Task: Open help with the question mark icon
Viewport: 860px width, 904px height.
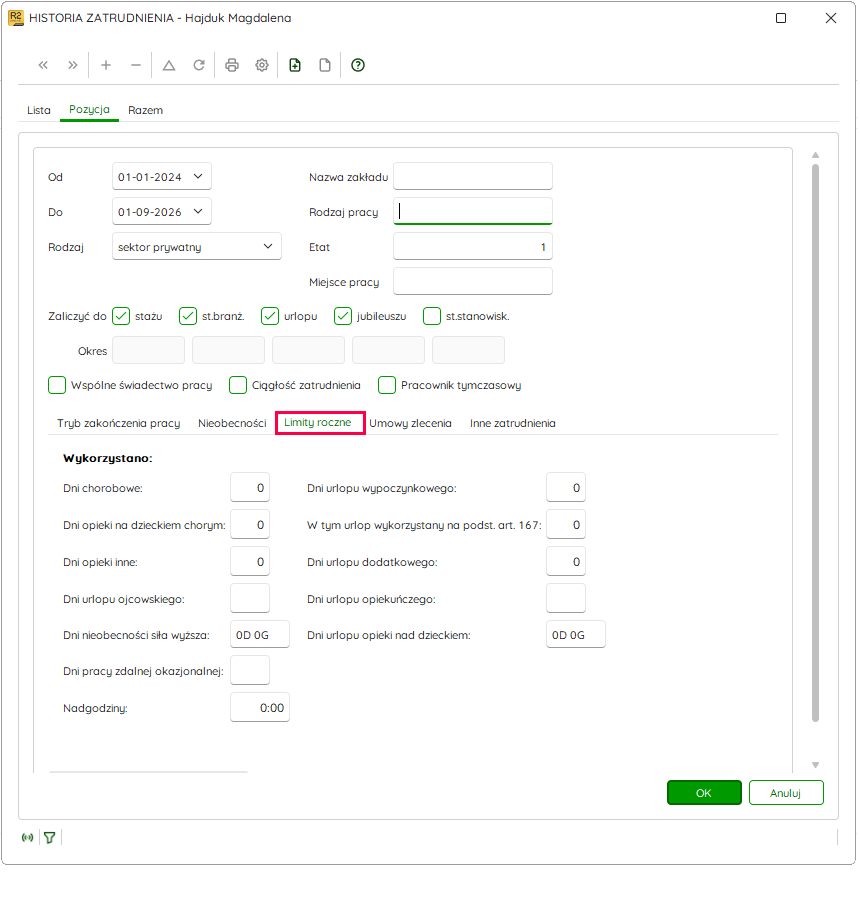Action: [x=358, y=65]
